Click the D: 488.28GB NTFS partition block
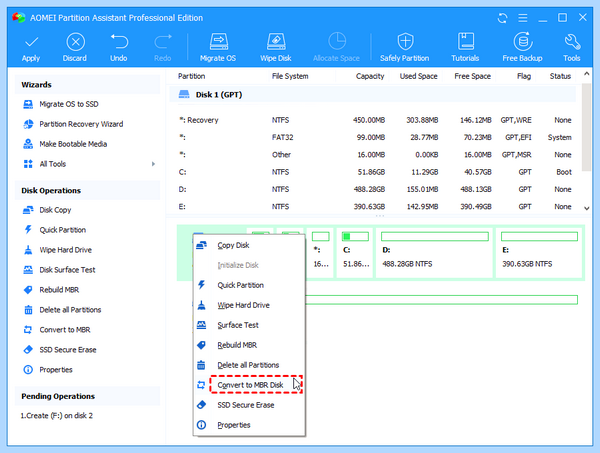 tap(435, 253)
